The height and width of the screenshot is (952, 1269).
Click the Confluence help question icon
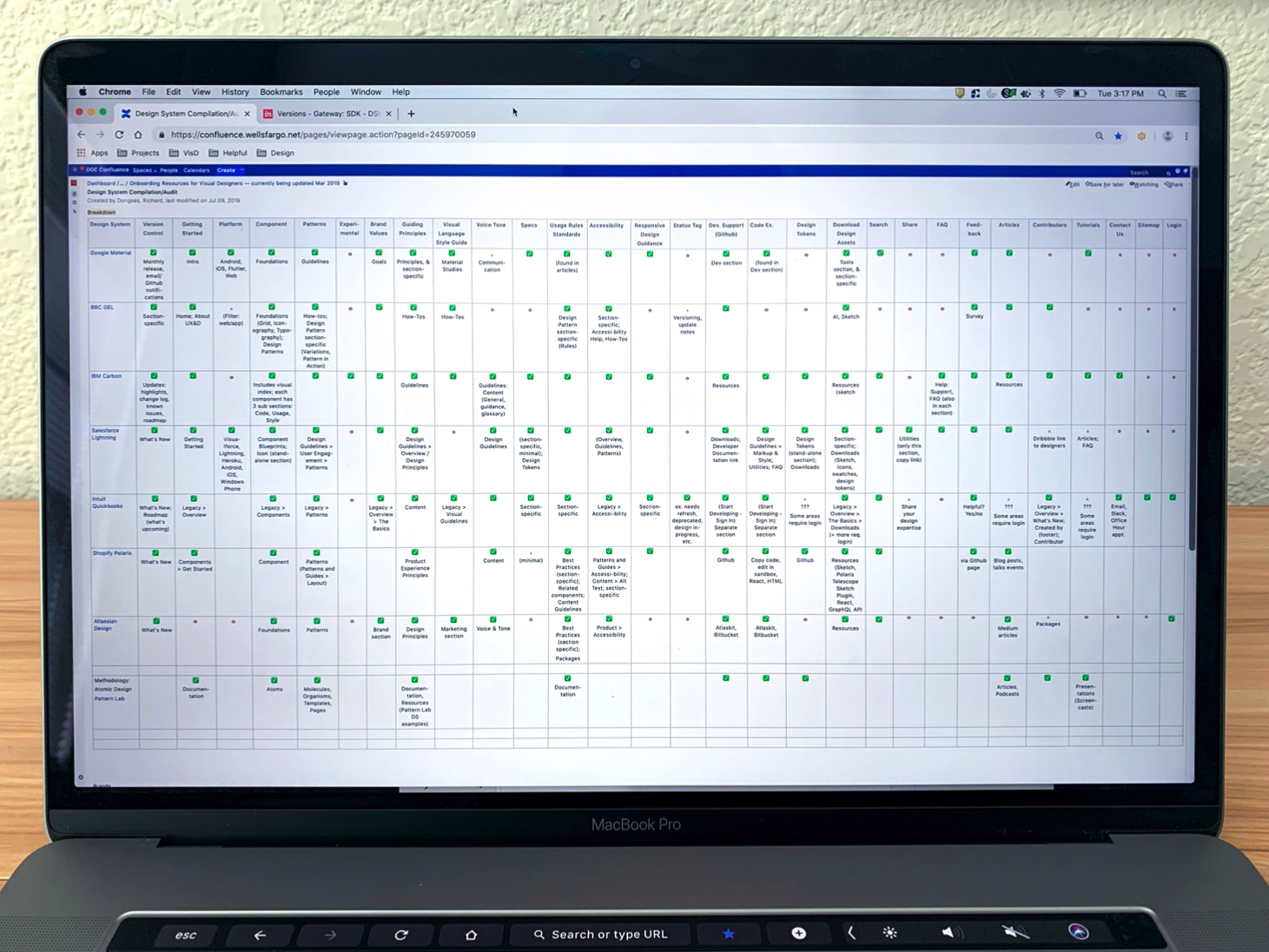tap(1178, 171)
